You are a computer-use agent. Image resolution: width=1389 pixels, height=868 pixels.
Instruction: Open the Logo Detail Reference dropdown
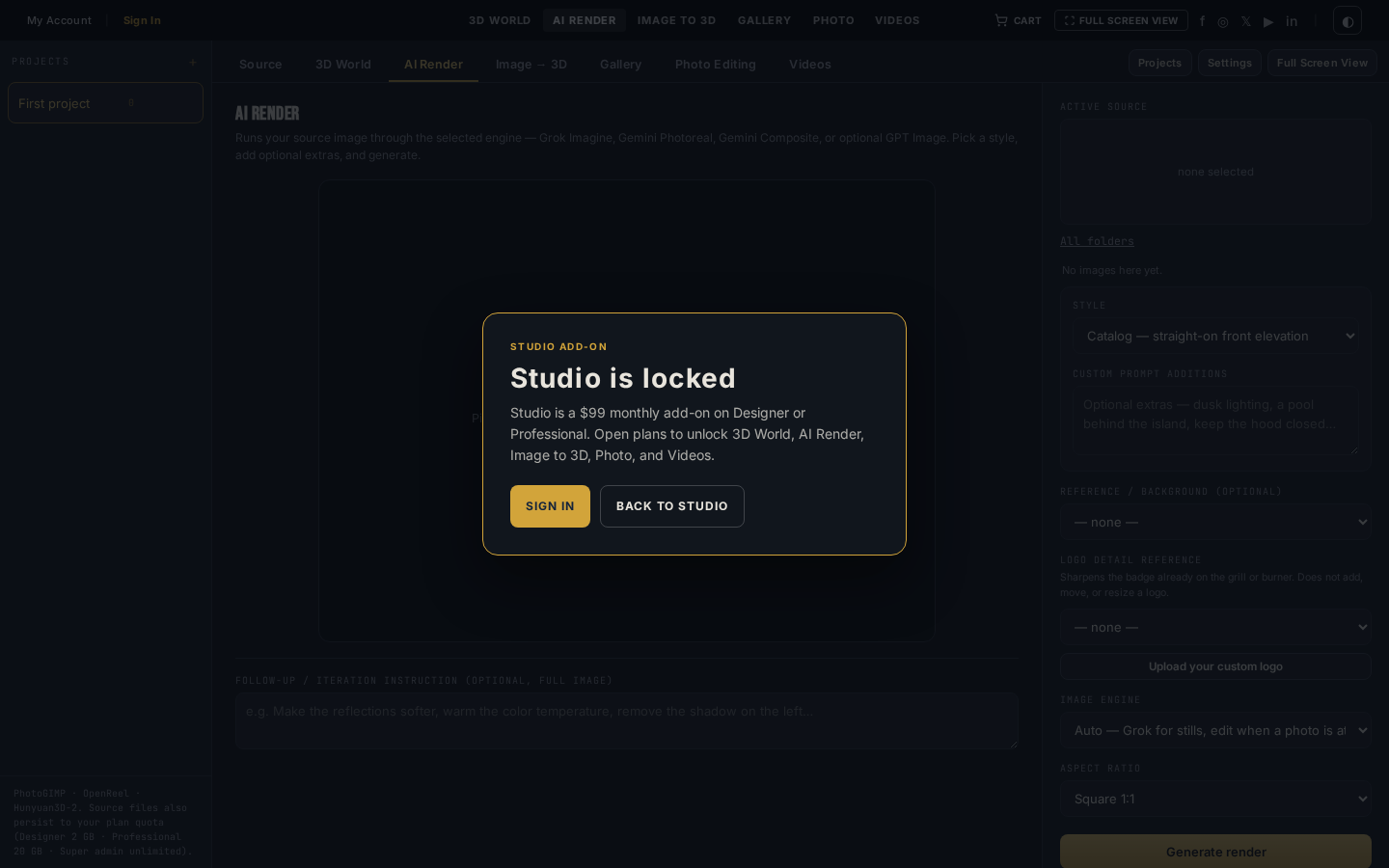[x=1215, y=627]
